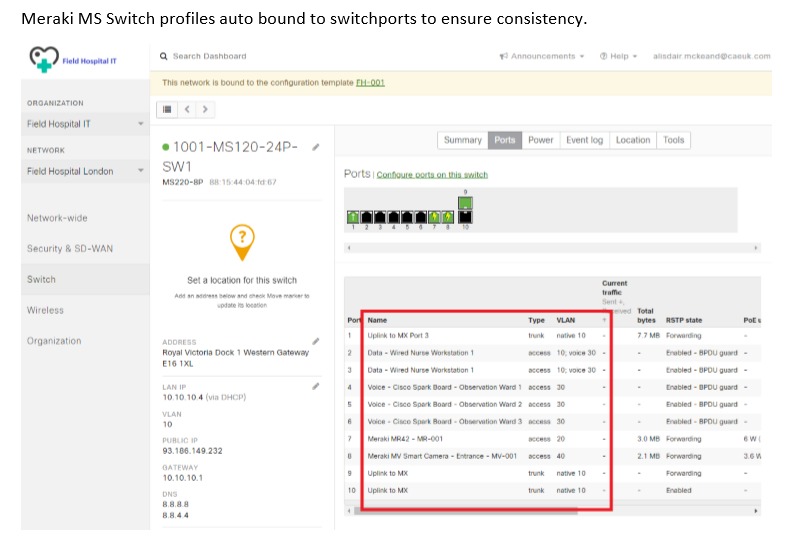The height and width of the screenshot is (551, 792).
Task: Select port 8 in the port diagram
Action: (x=448, y=217)
